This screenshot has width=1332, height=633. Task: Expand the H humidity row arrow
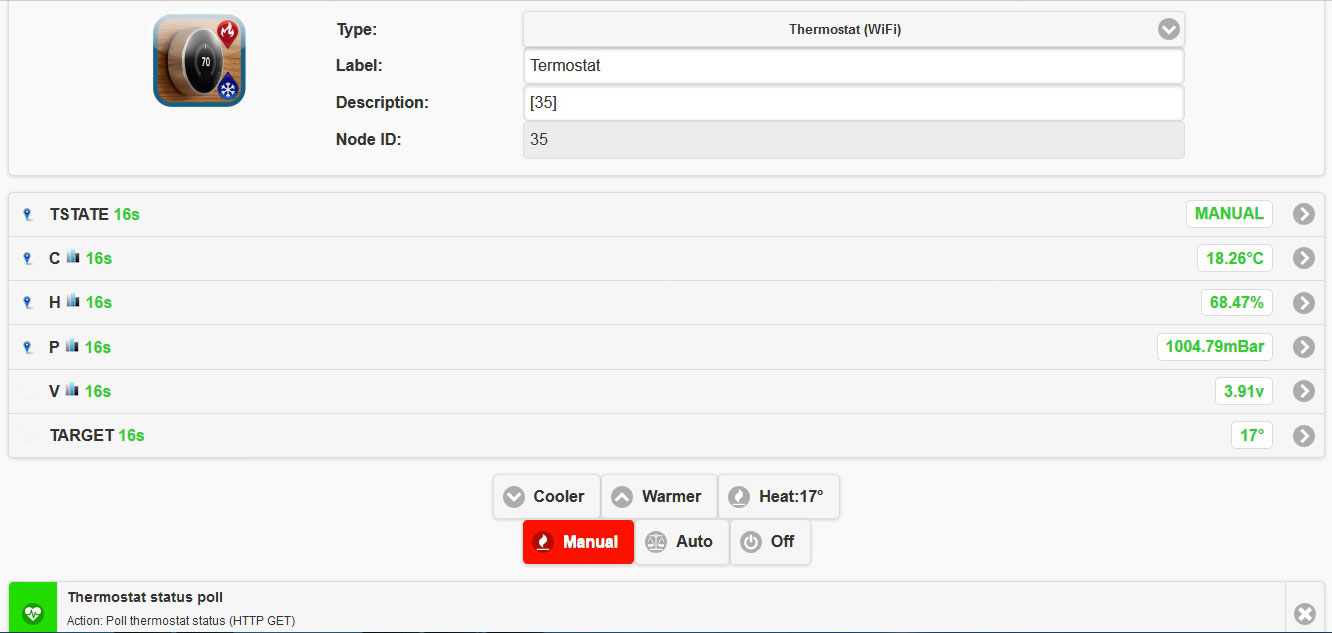tap(1303, 302)
